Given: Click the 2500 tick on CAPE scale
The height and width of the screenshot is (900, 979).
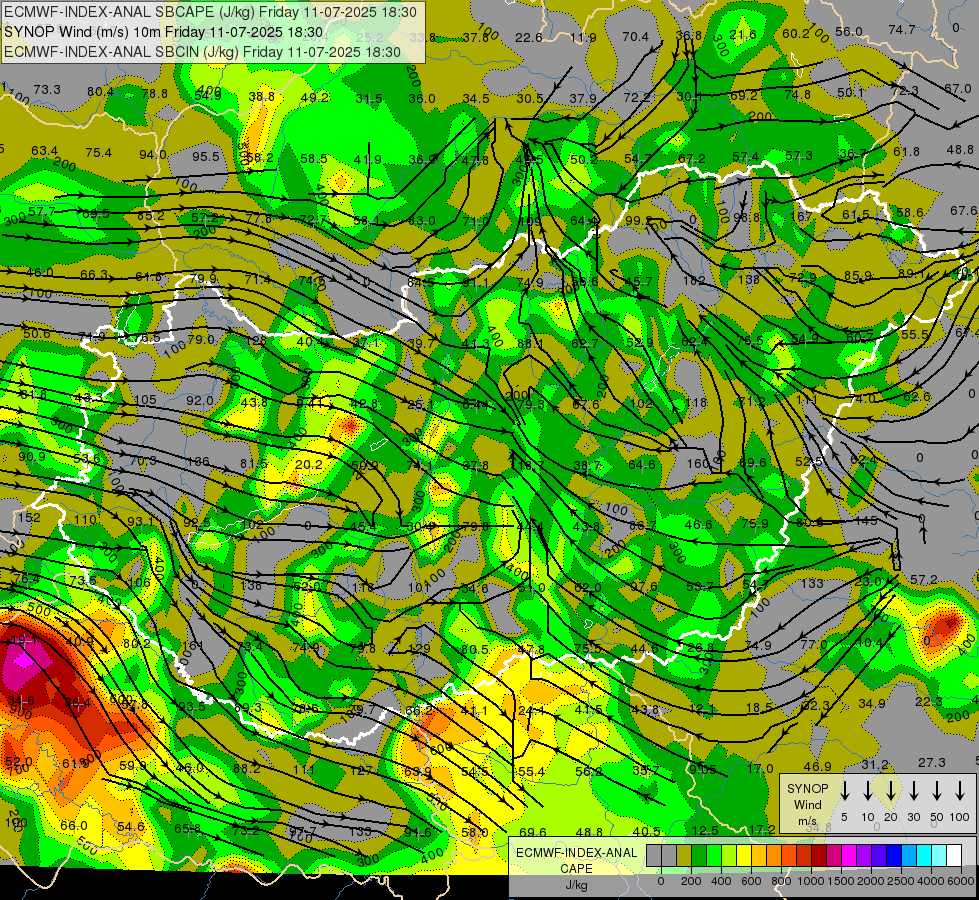Looking at the screenshot, I should point(901,881).
